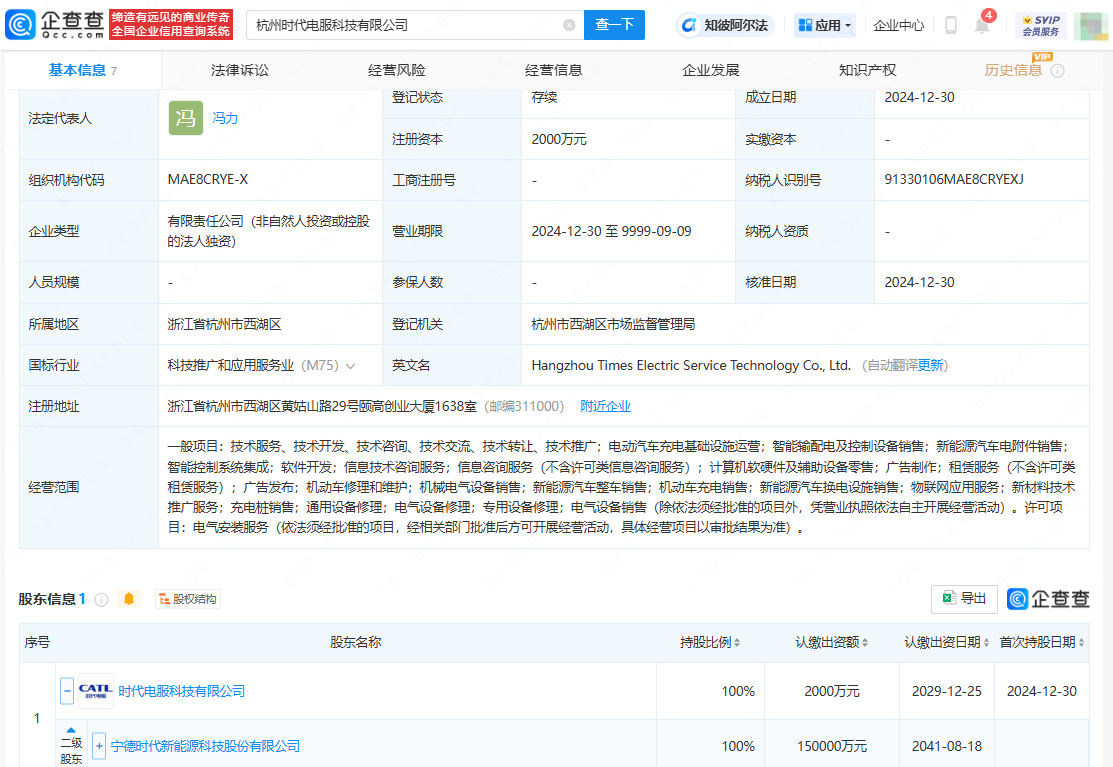
Task: Click registered capital value 2000万元
Action: (559, 140)
